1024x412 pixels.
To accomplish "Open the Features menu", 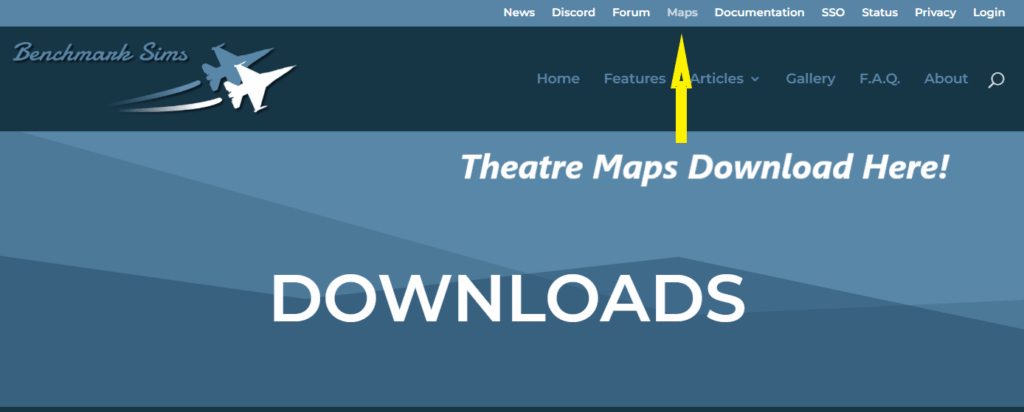I will pos(634,79).
